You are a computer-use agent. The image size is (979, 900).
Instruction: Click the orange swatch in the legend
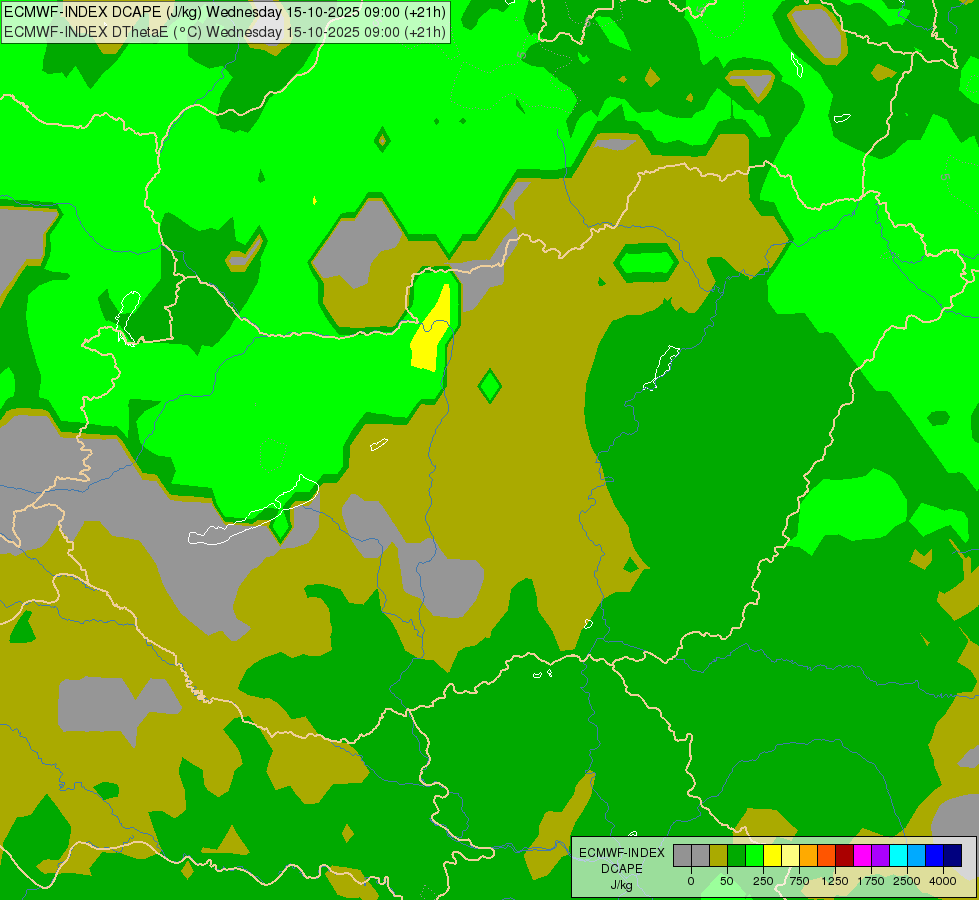[808, 855]
